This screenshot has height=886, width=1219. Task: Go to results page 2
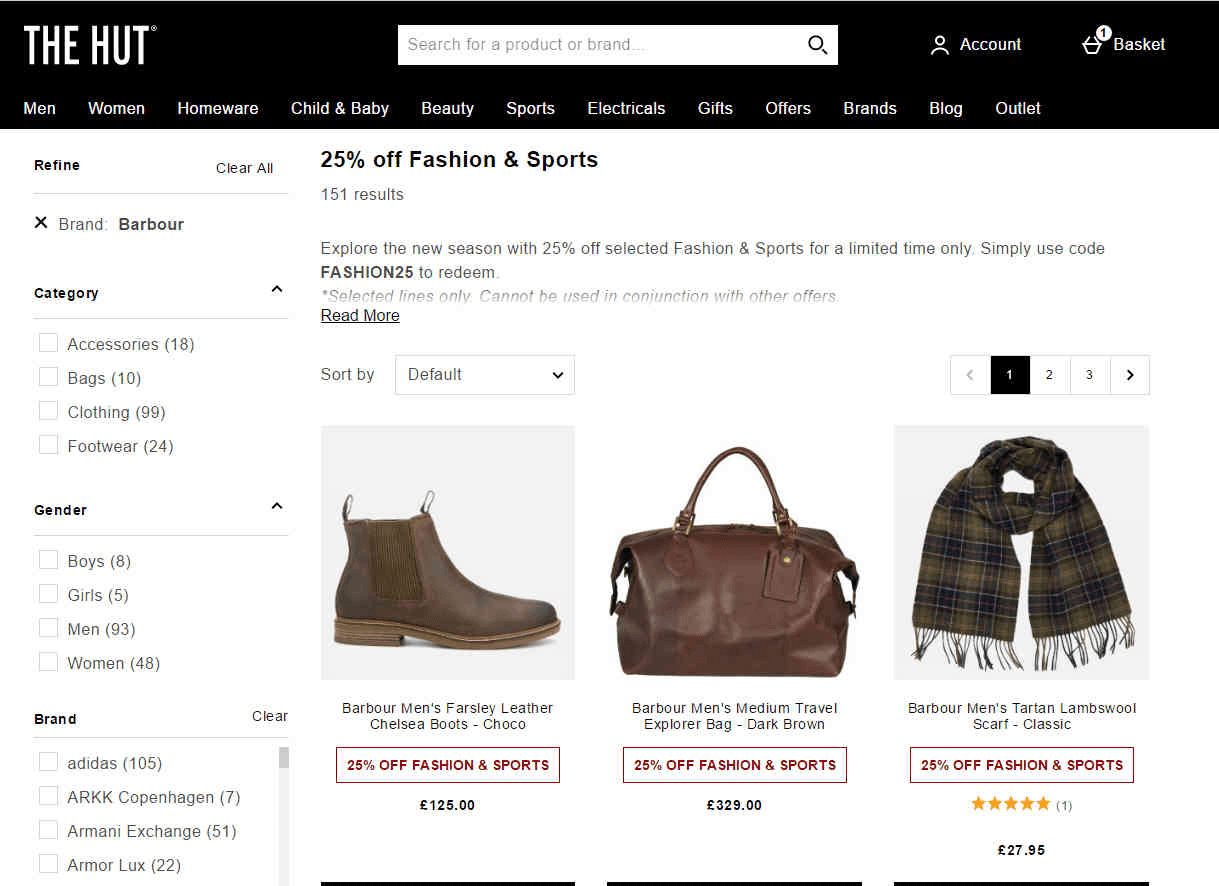1049,375
